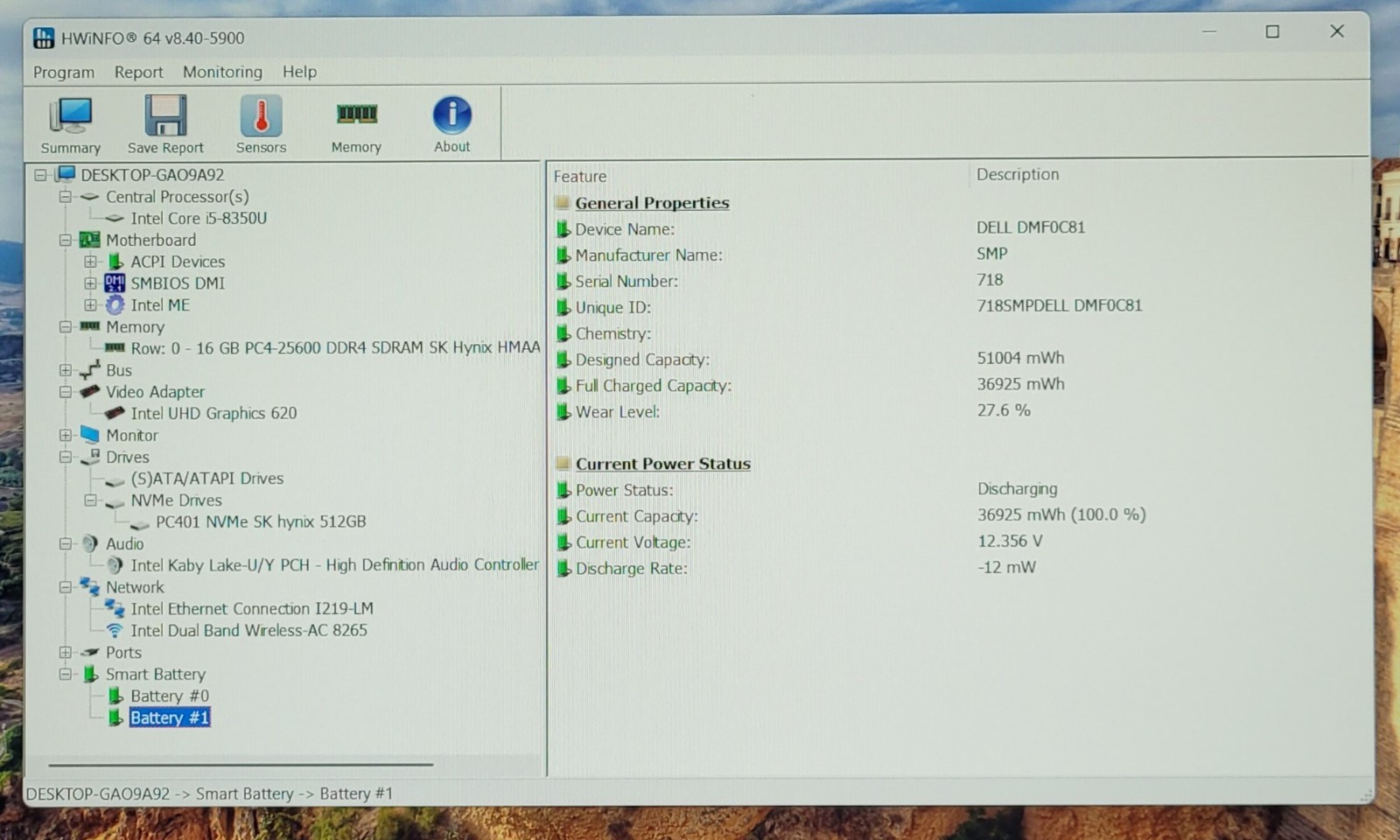Expand the ACPI Devices node

(90, 262)
